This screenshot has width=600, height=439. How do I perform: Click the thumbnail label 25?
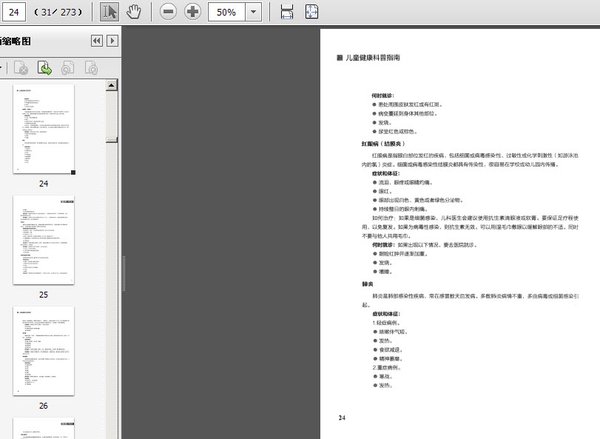[44, 295]
